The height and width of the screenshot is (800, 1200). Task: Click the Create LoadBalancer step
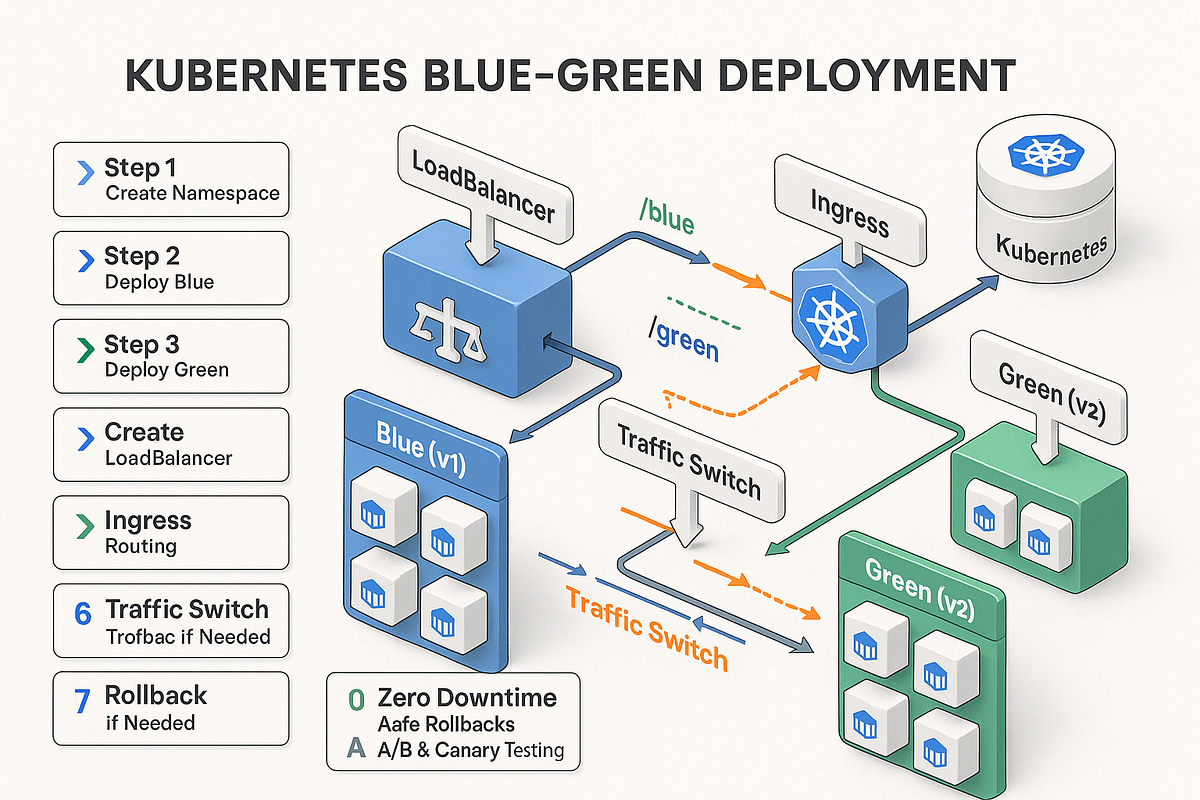click(x=170, y=444)
